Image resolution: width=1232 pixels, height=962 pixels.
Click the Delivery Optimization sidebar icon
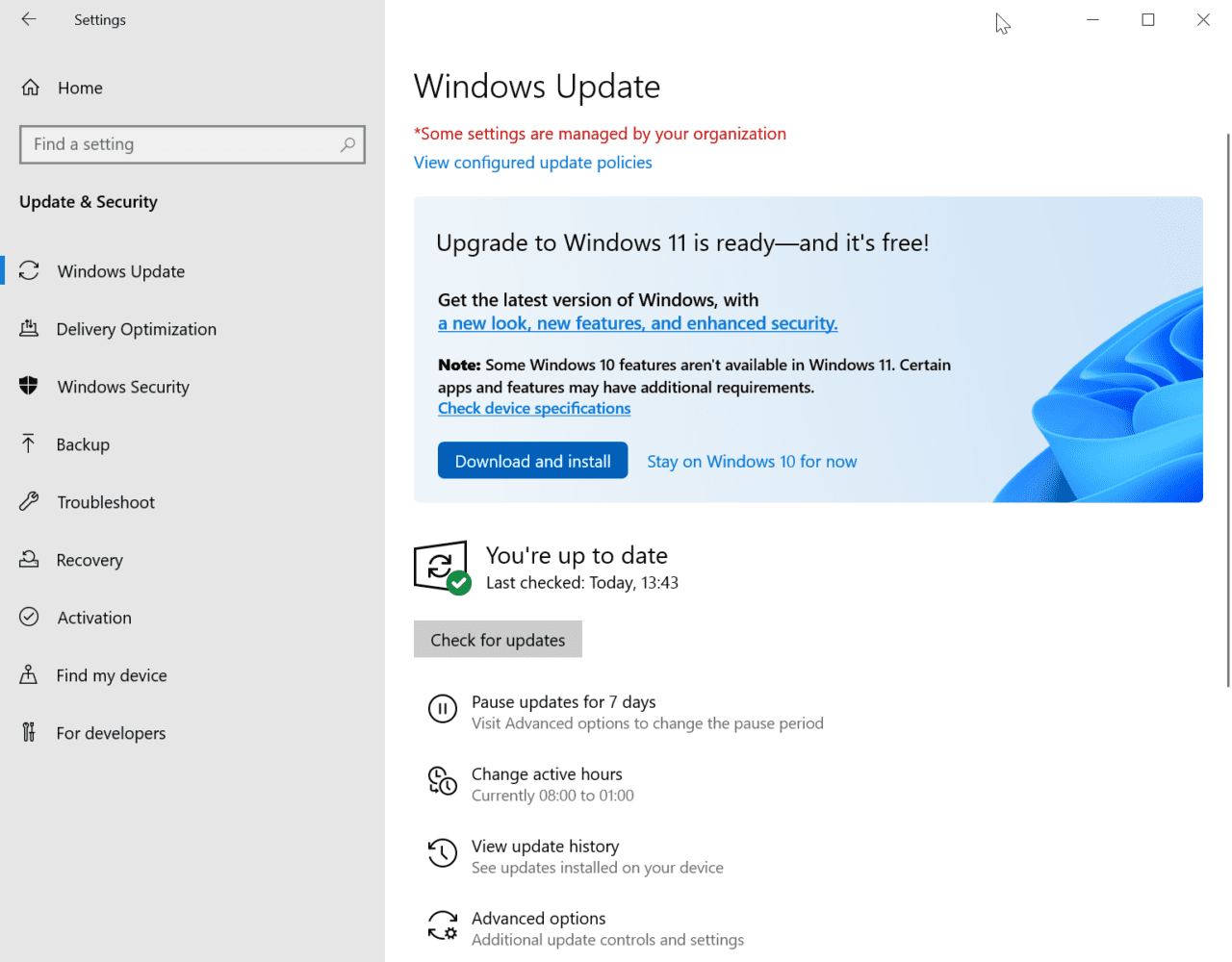pyautogui.click(x=29, y=329)
